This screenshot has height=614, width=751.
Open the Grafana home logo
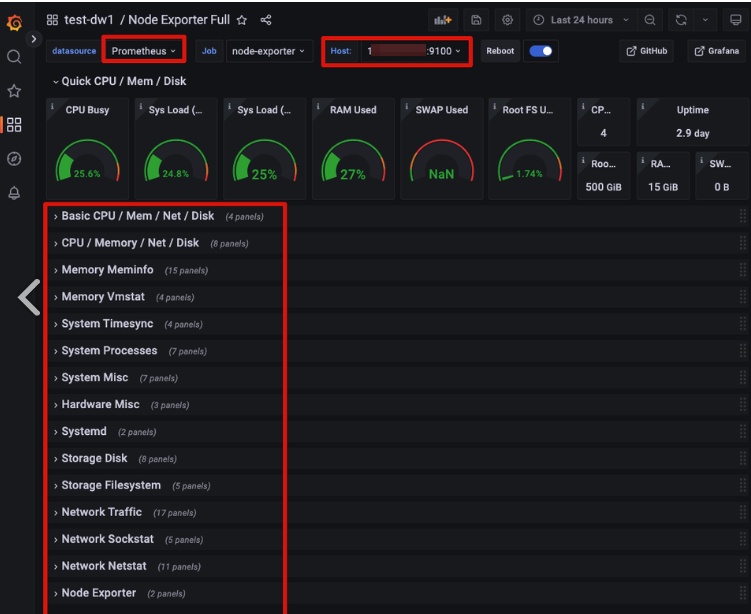tap(14, 22)
